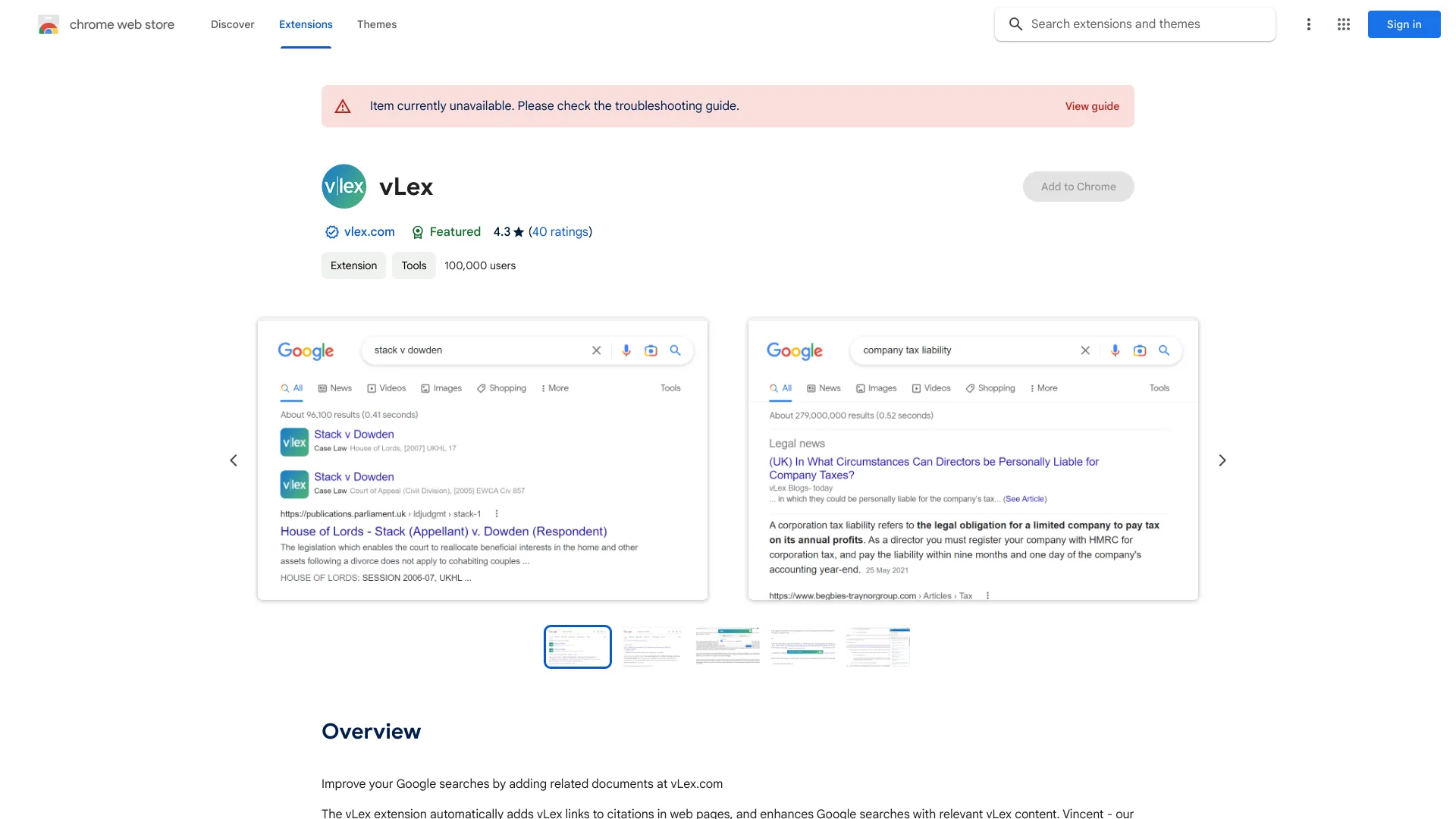This screenshot has height=819, width=1456.
Task: Click the Extensions tab in navigation
Action: click(x=305, y=24)
